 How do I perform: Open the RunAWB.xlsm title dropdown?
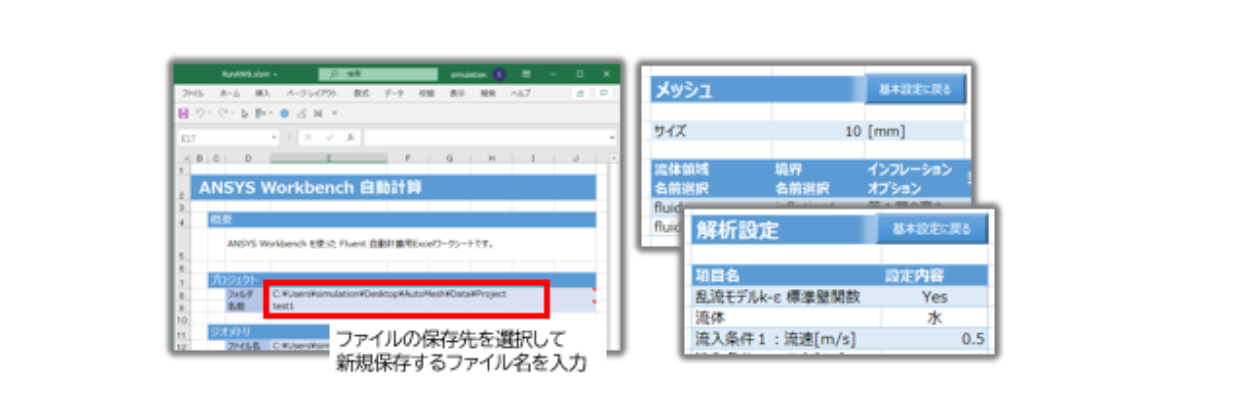pyautogui.click(x=275, y=74)
